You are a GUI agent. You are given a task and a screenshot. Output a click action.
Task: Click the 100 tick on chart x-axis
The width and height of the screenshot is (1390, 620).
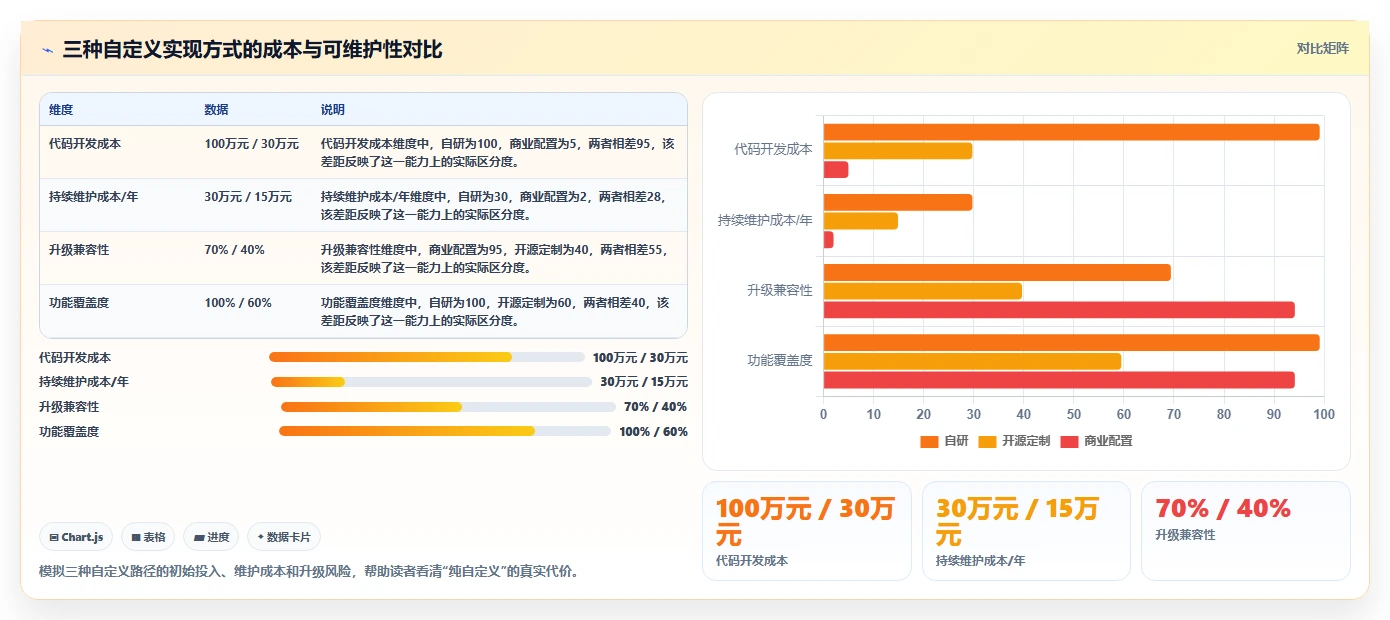pyautogui.click(x=1323, y=414)
